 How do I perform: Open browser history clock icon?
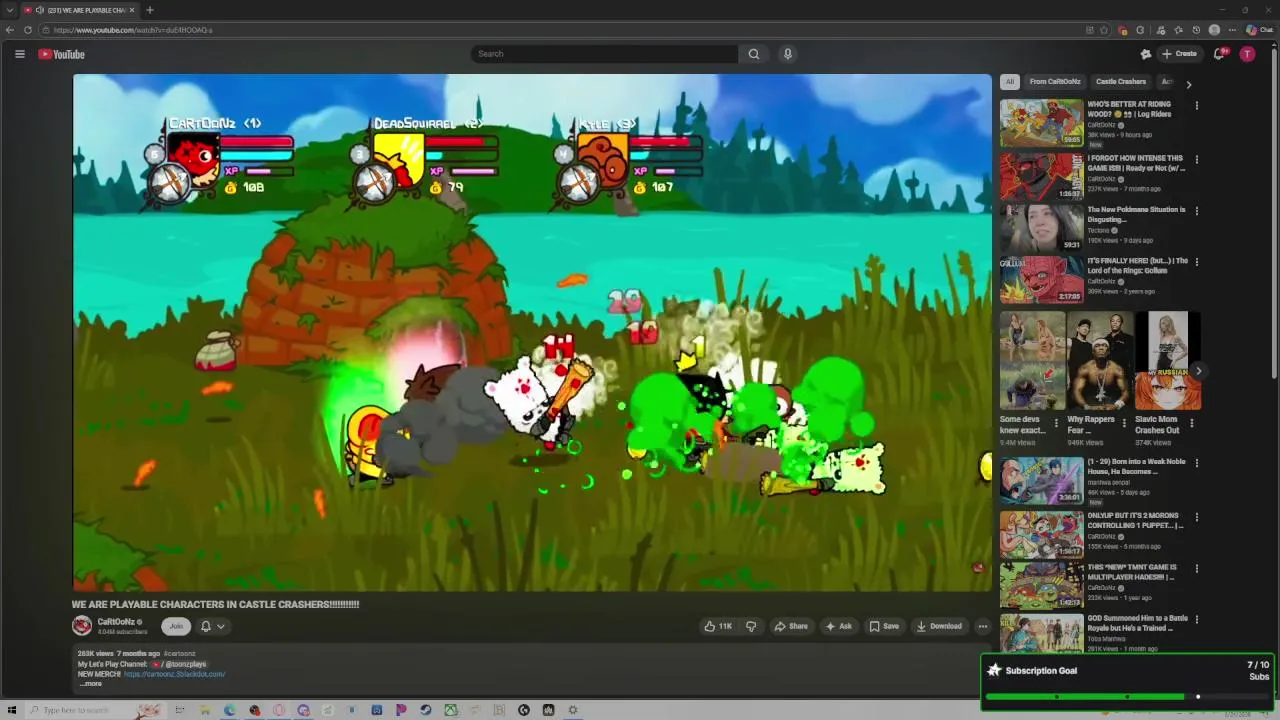(1196, 30)
